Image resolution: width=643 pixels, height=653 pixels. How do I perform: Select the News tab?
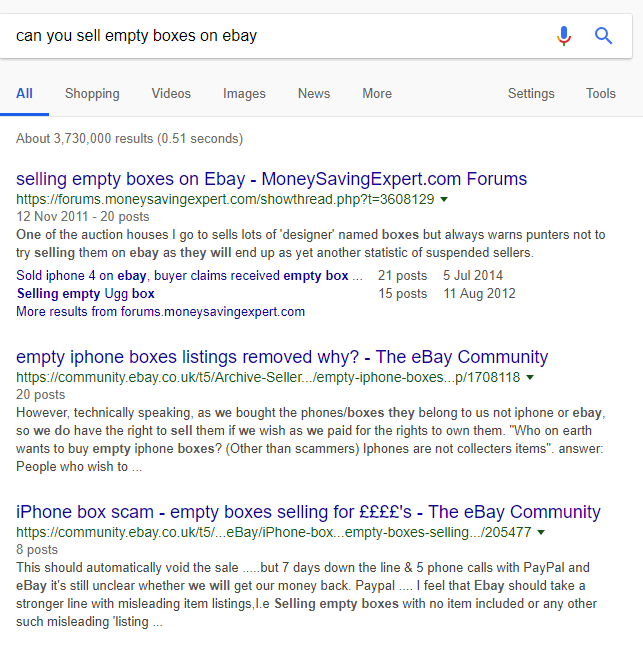coord(314,93)
